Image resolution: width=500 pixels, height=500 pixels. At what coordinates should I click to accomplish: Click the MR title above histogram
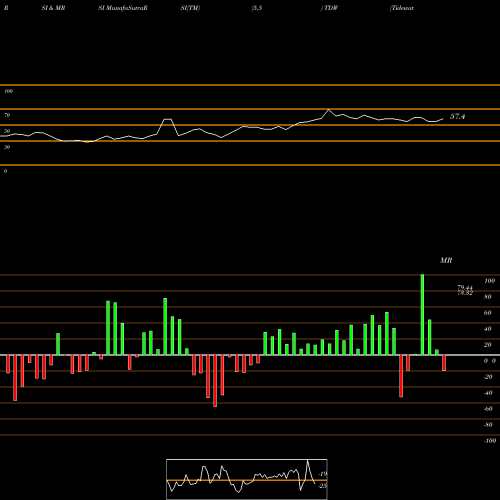tap(446, 260)
